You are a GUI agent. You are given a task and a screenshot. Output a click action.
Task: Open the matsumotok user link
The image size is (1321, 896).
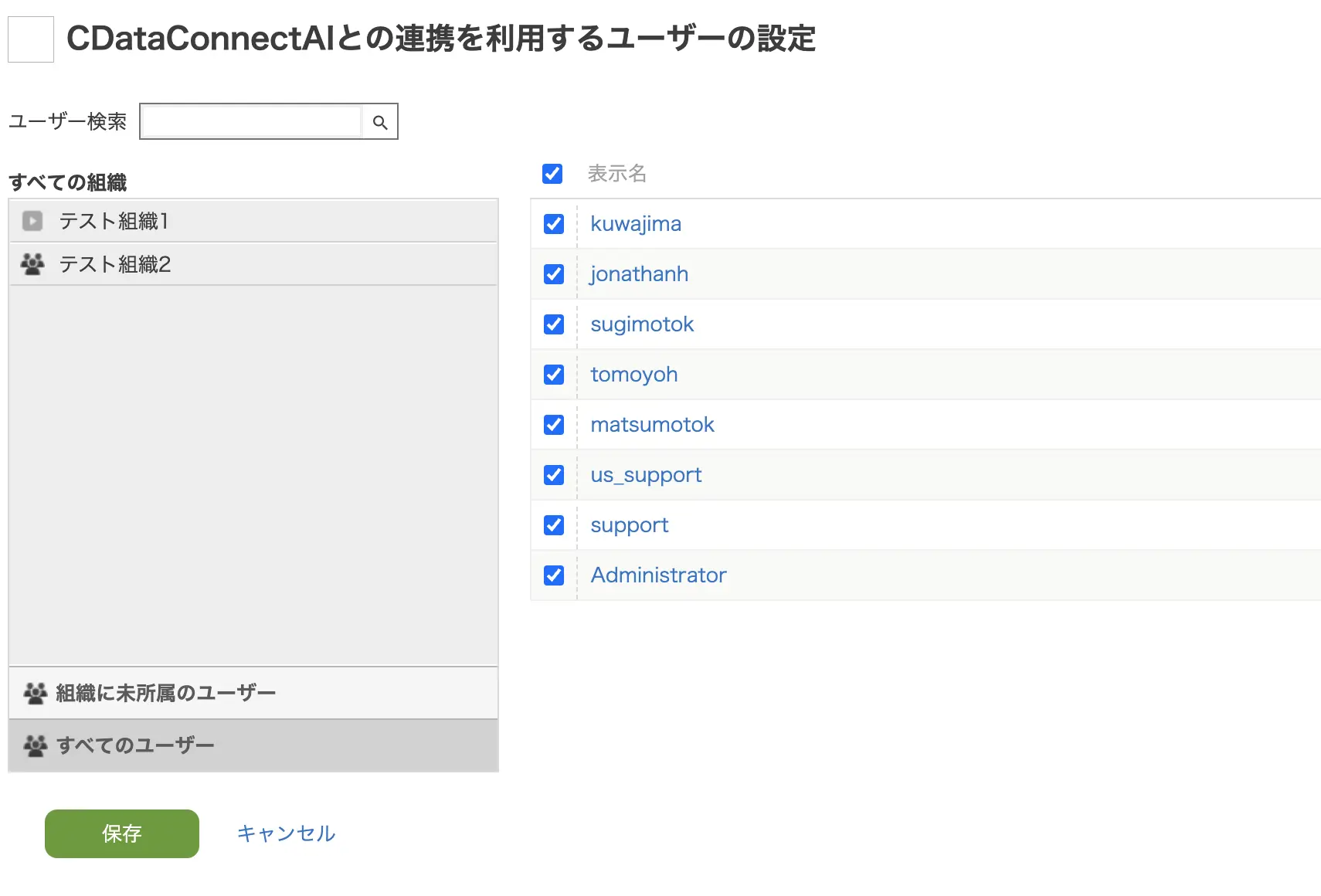pos(653,425)
